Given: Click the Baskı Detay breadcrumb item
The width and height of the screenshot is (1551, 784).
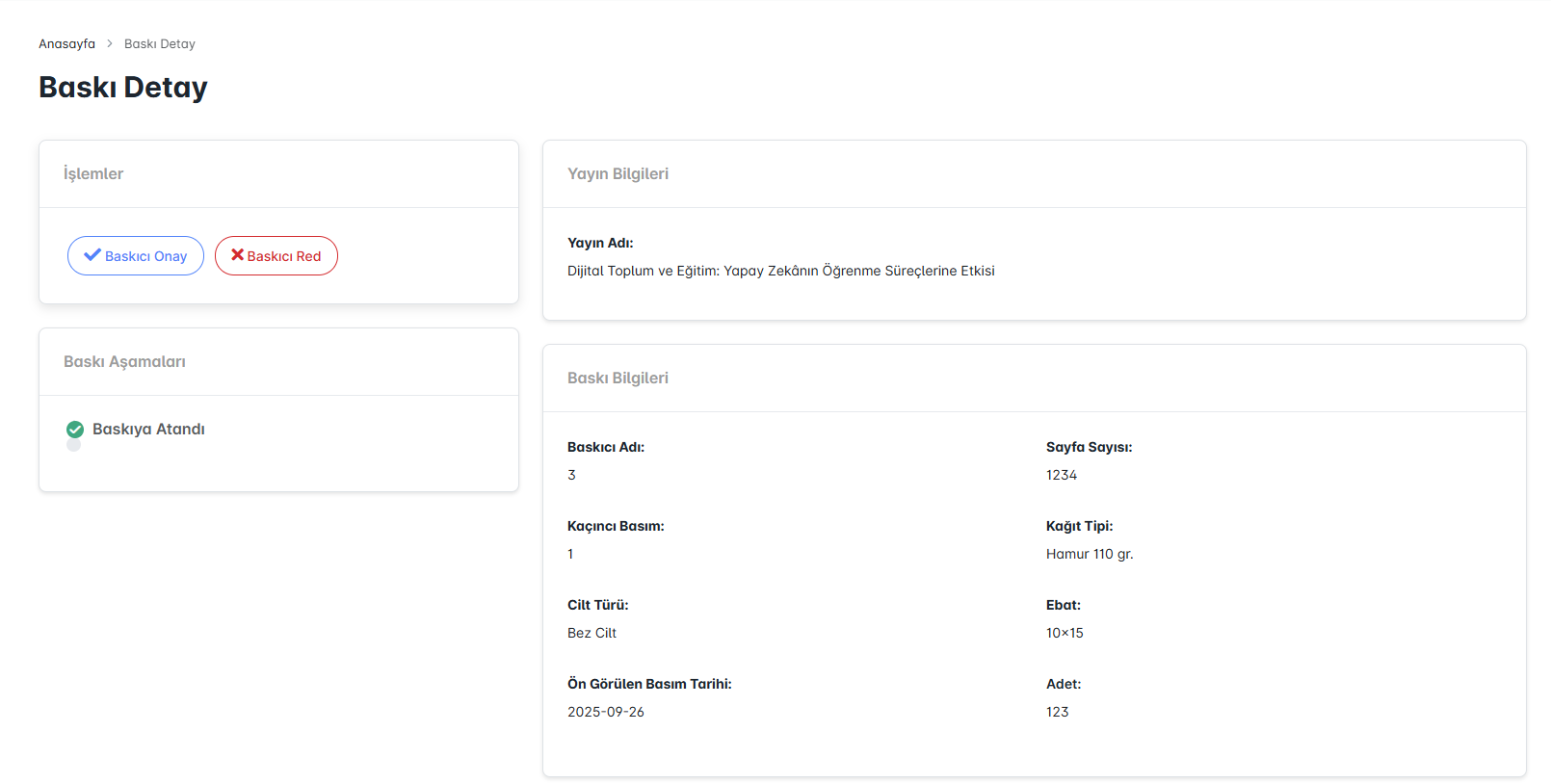Looking at the screenshot, I should tap(160, 43).
